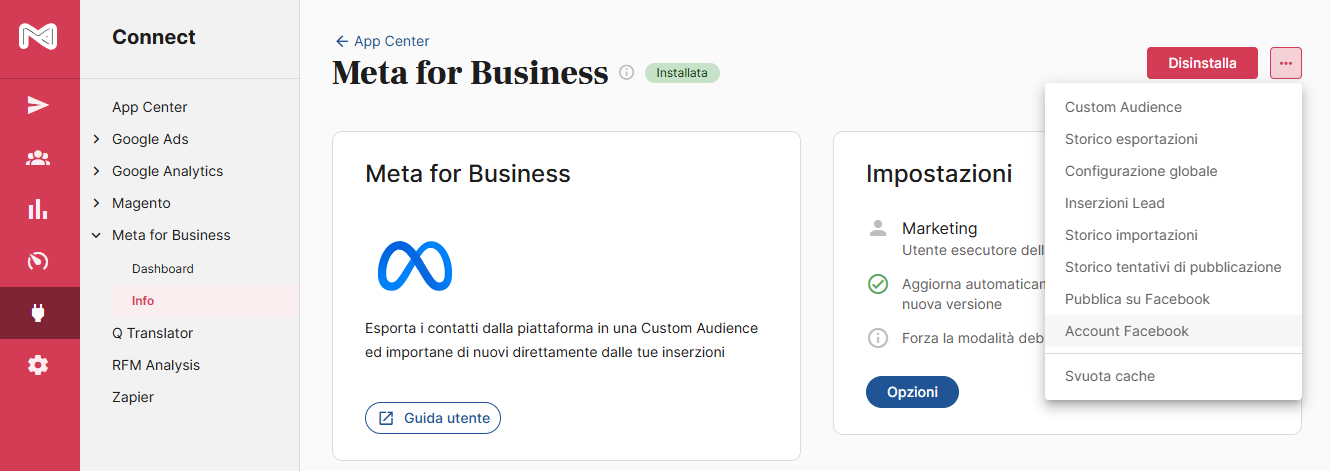The height and width of the screenshot is (471, 1331).
Task: Click the info icon beside Meta for Business title
Action: point(627,72)
